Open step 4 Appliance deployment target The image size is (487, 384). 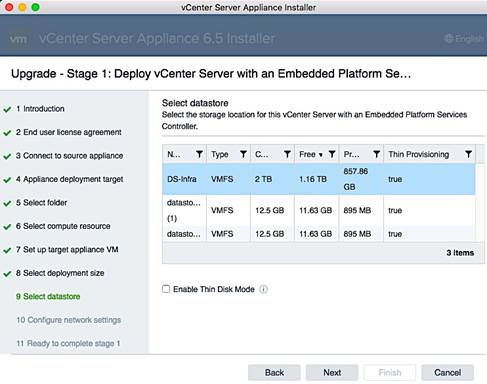click(x=69, y=179)
